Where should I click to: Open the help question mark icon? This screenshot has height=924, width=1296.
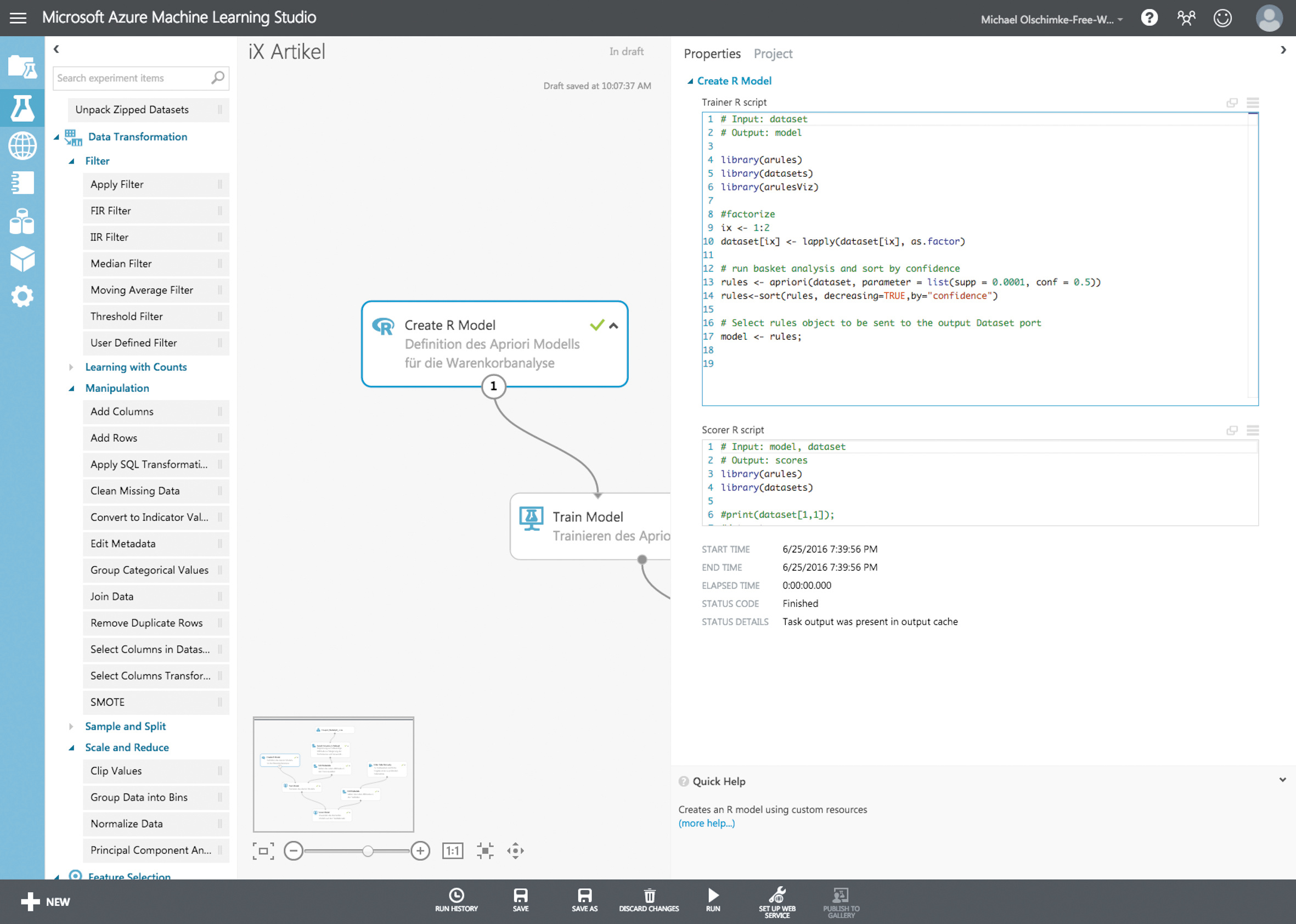(x=1149, y=18)
